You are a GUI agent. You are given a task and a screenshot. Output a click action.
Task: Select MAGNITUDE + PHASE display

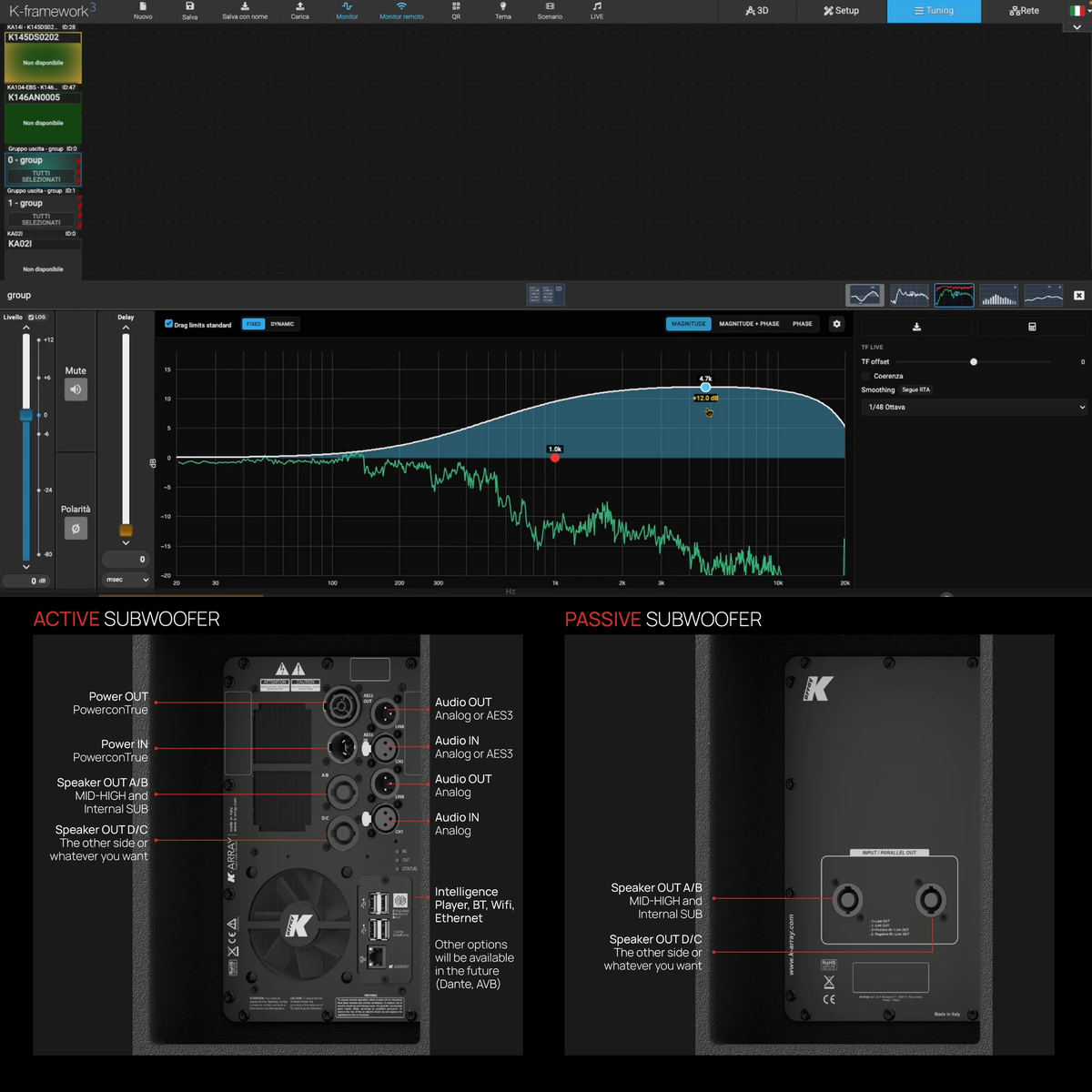click(749, 324)
